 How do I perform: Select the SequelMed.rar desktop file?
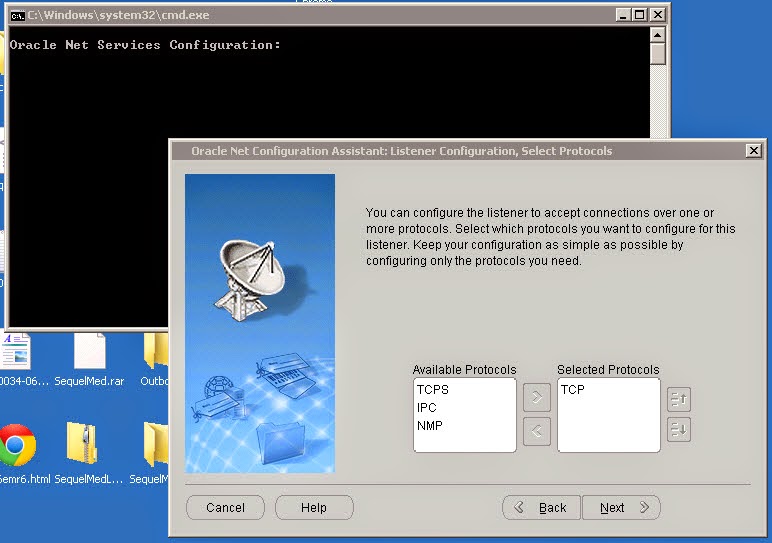point(89,358)
